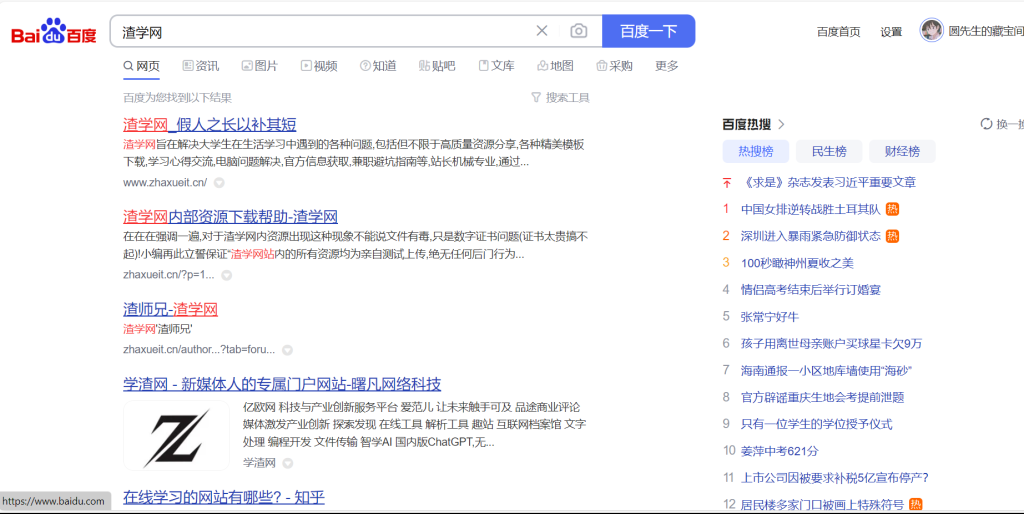Open result 渣学网内部资源下载帮助-渣学网
The height and width of the screenshot is (514, 1024).
[x=231, y=216]
